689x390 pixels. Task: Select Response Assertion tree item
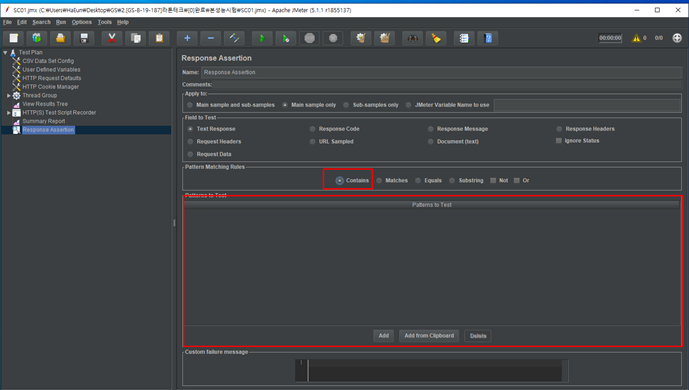point(48,130)
